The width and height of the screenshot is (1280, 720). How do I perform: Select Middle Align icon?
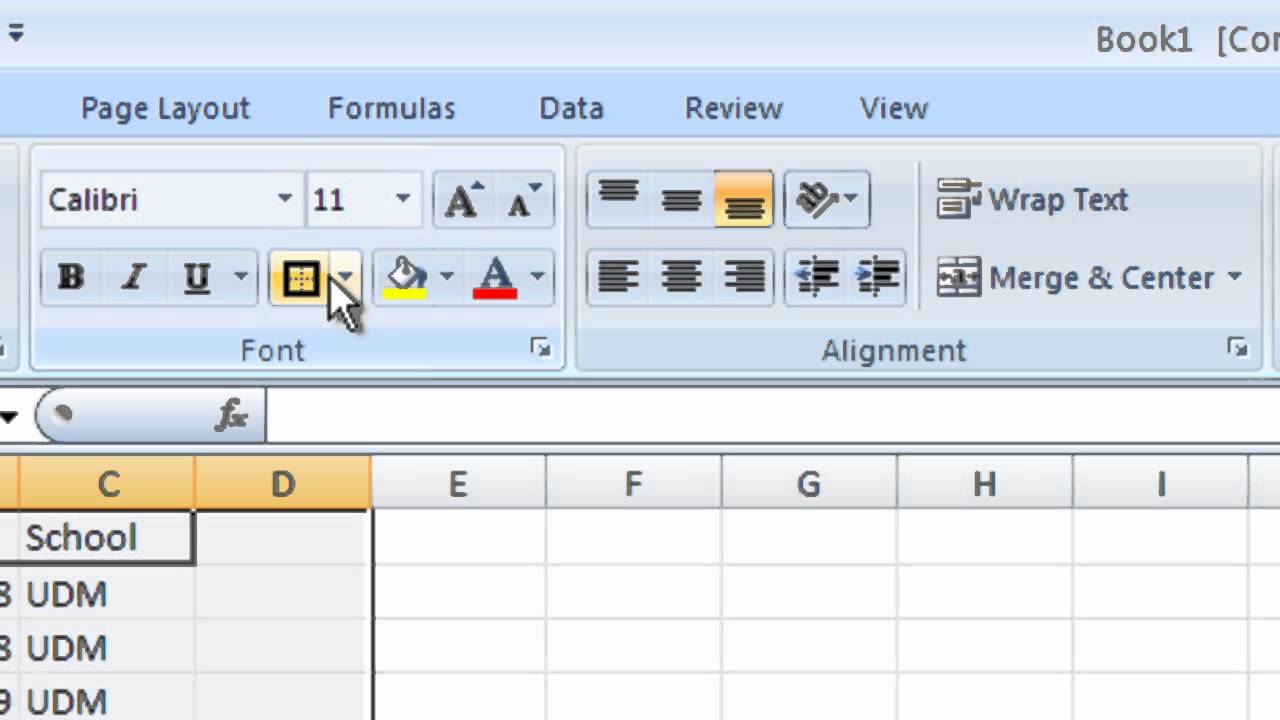681,199
